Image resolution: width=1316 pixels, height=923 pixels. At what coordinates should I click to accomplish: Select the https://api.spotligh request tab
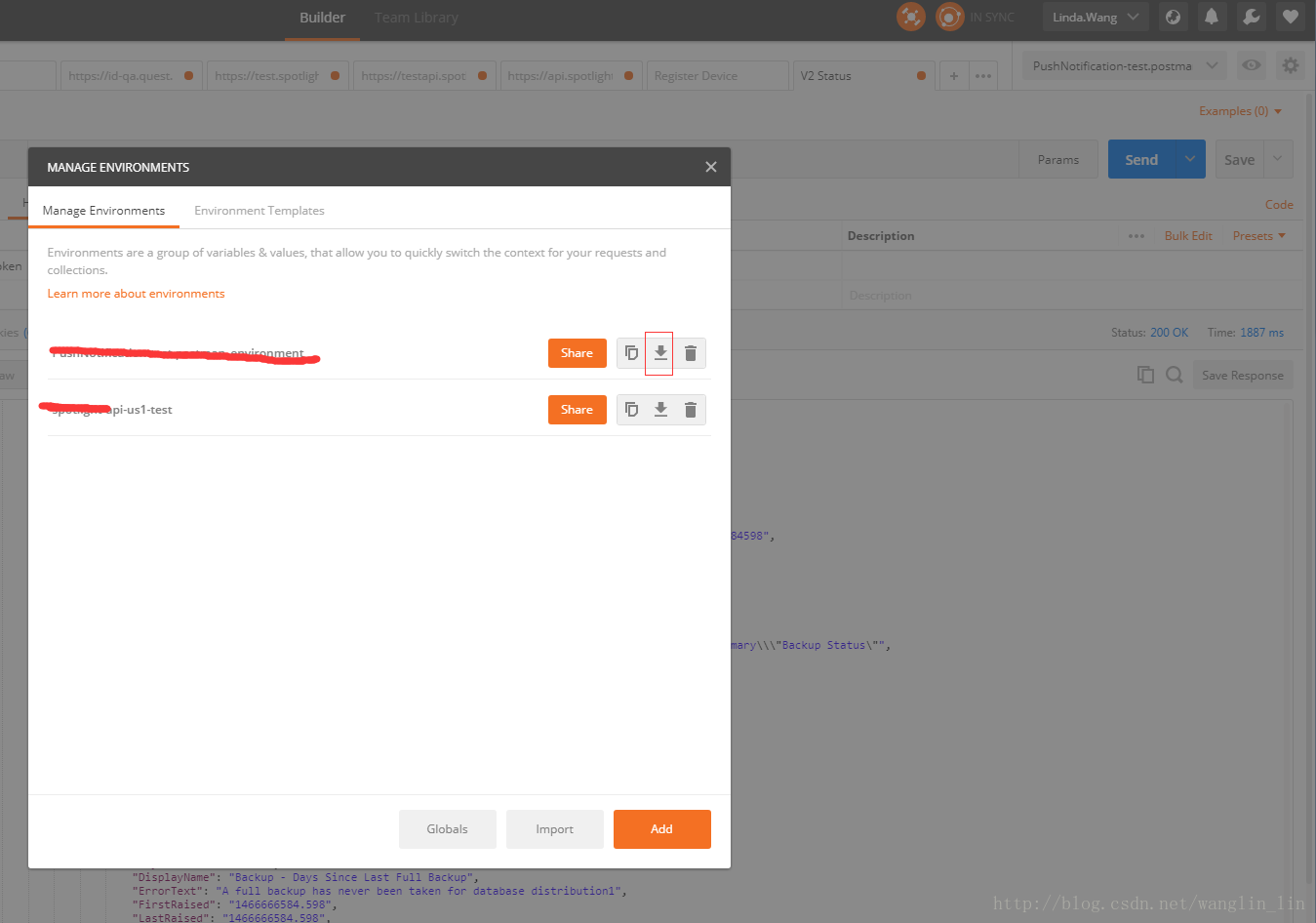coord(571,76)
